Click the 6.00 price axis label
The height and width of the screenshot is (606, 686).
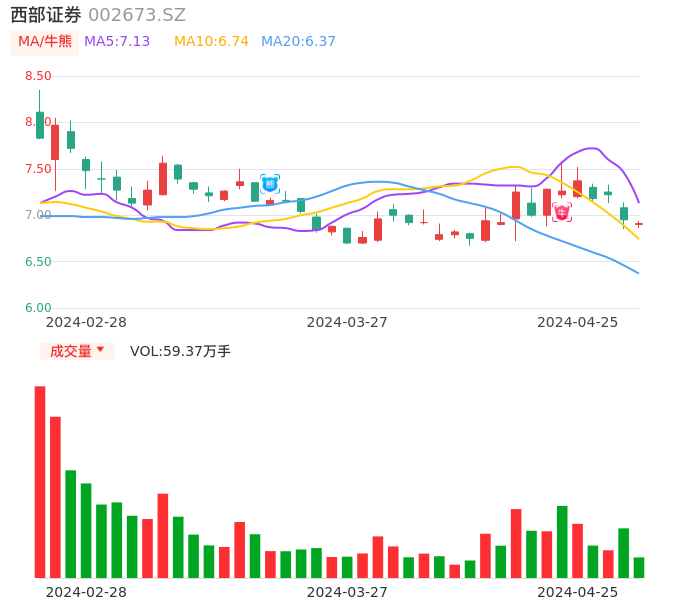click(38, 308)
